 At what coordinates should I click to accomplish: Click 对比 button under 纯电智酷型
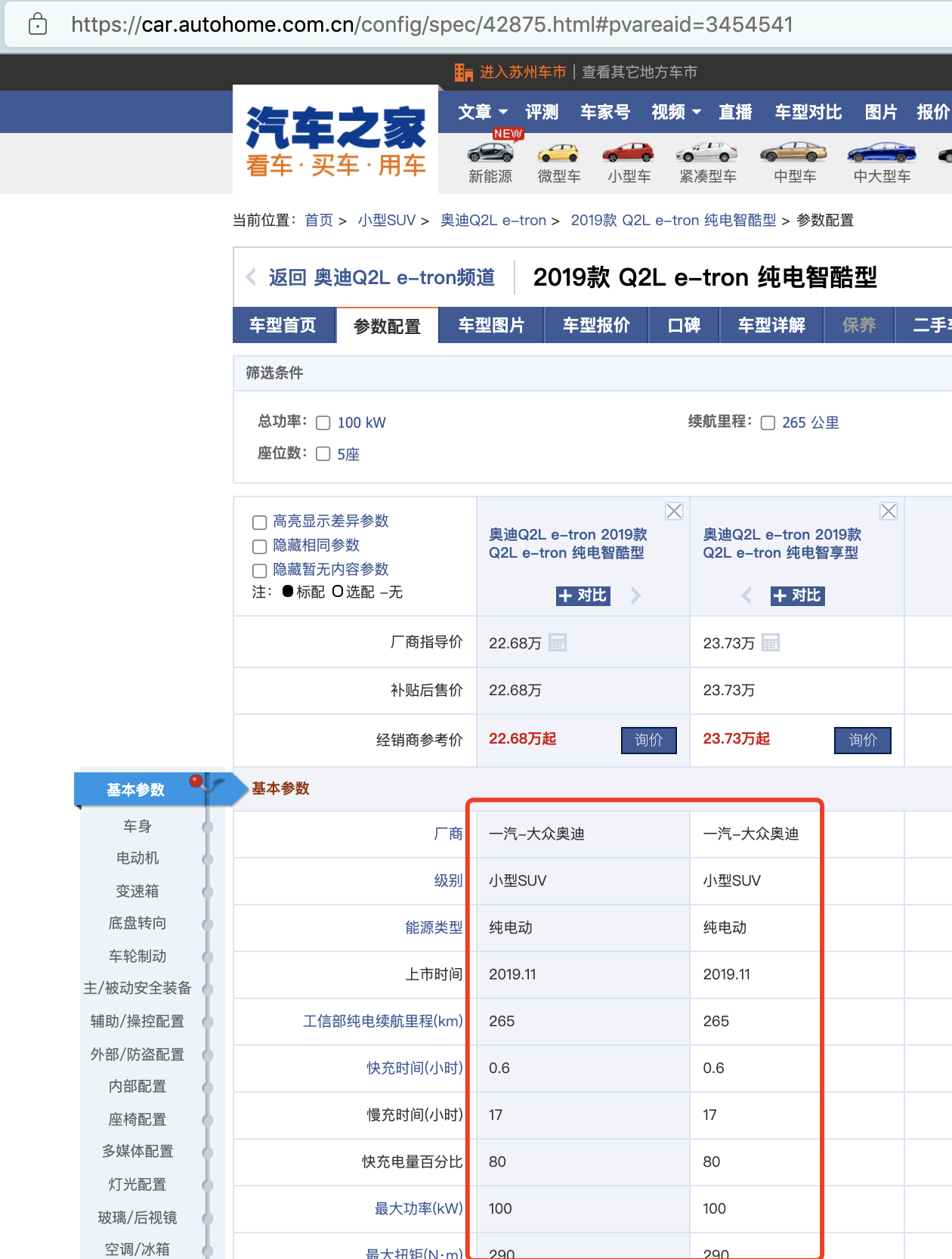tap(583, 595)
